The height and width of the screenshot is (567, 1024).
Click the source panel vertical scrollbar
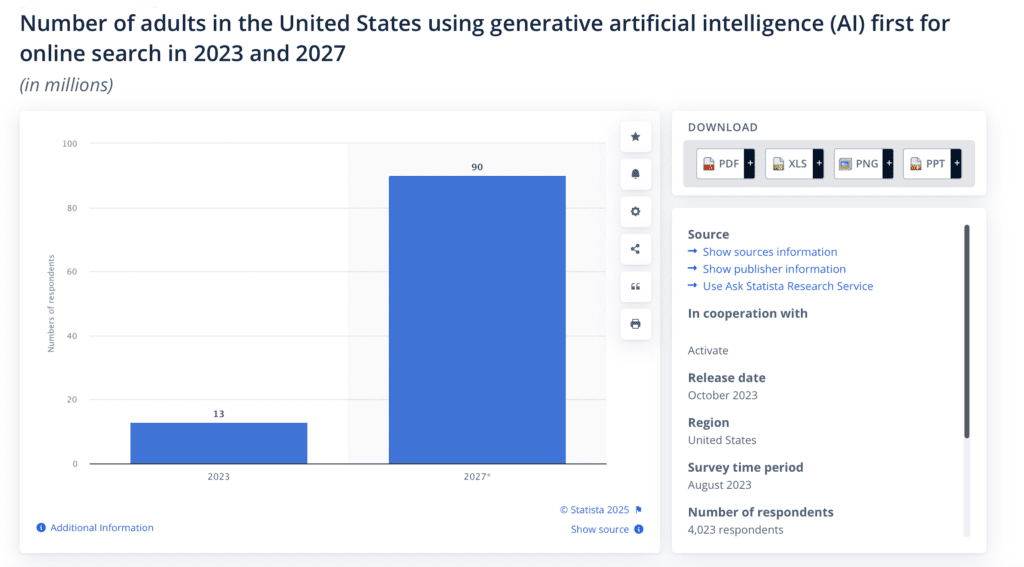tap(966, 330)
